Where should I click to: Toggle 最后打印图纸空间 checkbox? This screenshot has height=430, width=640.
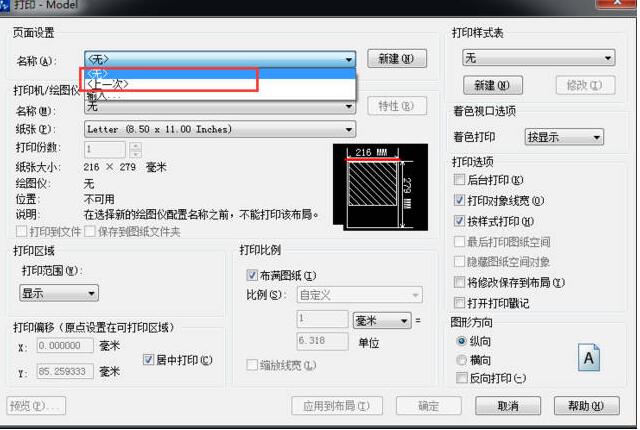point(460,242)
